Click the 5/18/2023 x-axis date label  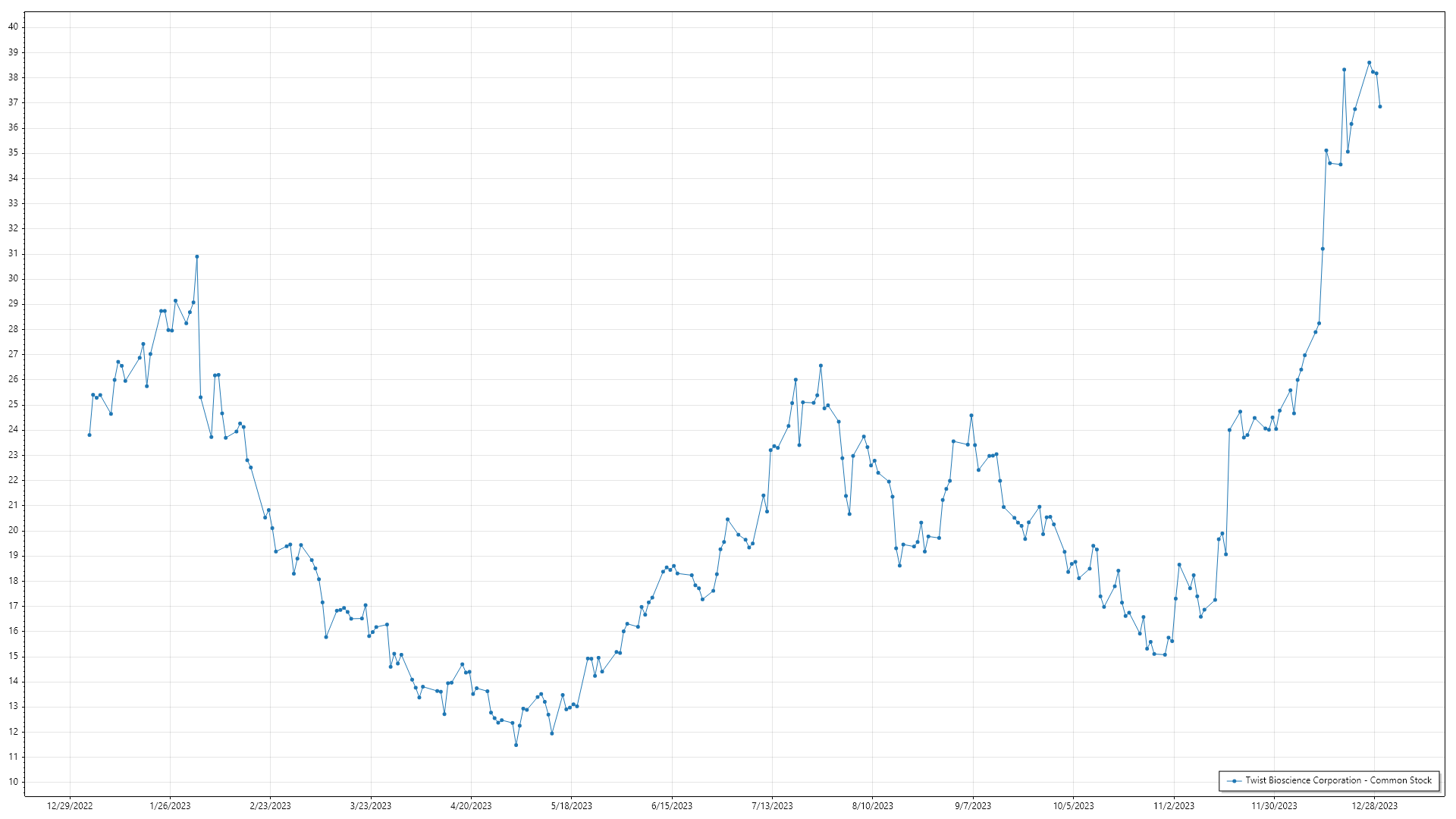(571, 806)
